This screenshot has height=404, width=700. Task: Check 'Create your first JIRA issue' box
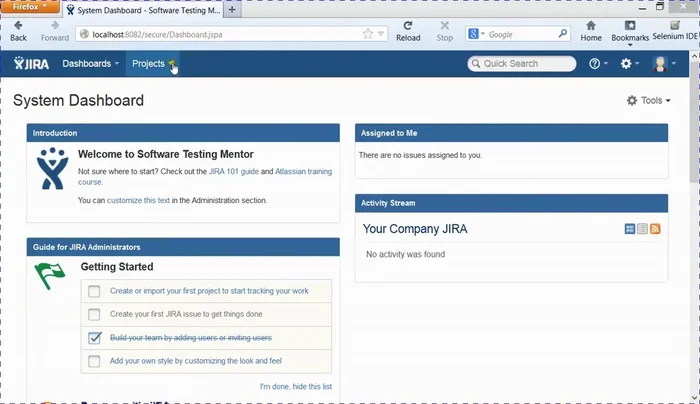pos(94,314)
